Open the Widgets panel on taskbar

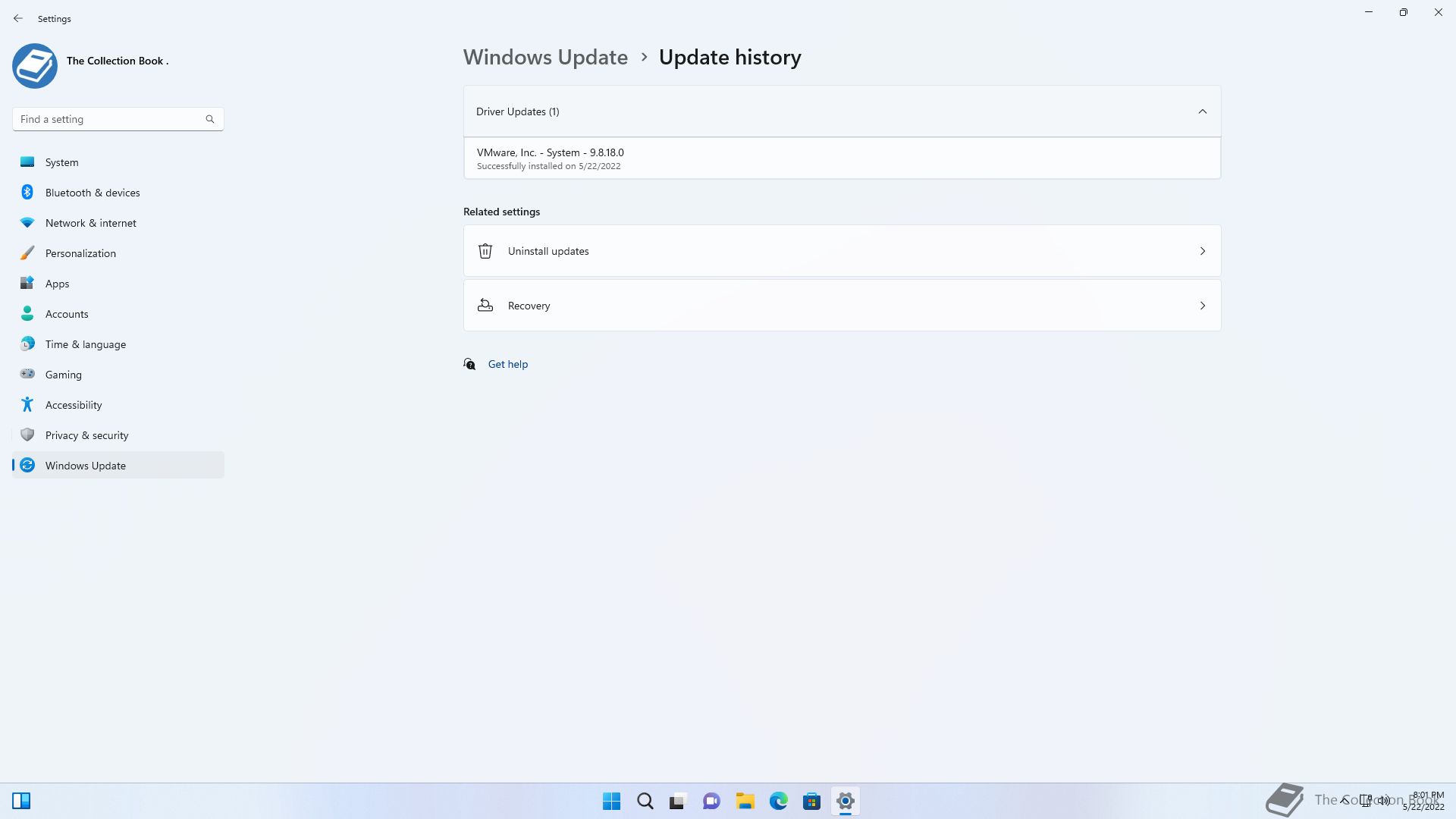click(x=21, y=801)
